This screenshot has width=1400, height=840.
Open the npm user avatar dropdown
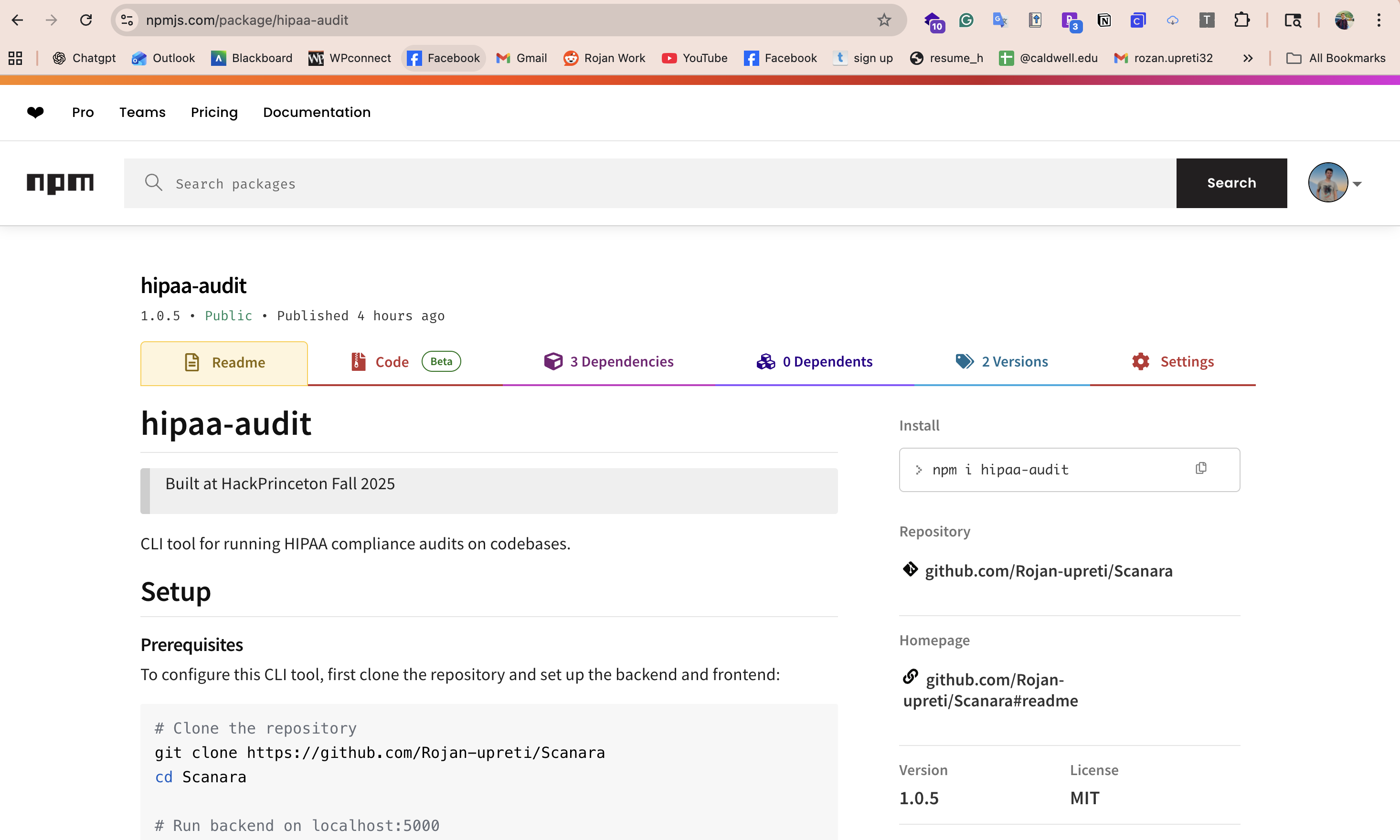[x=1335, y=183]
